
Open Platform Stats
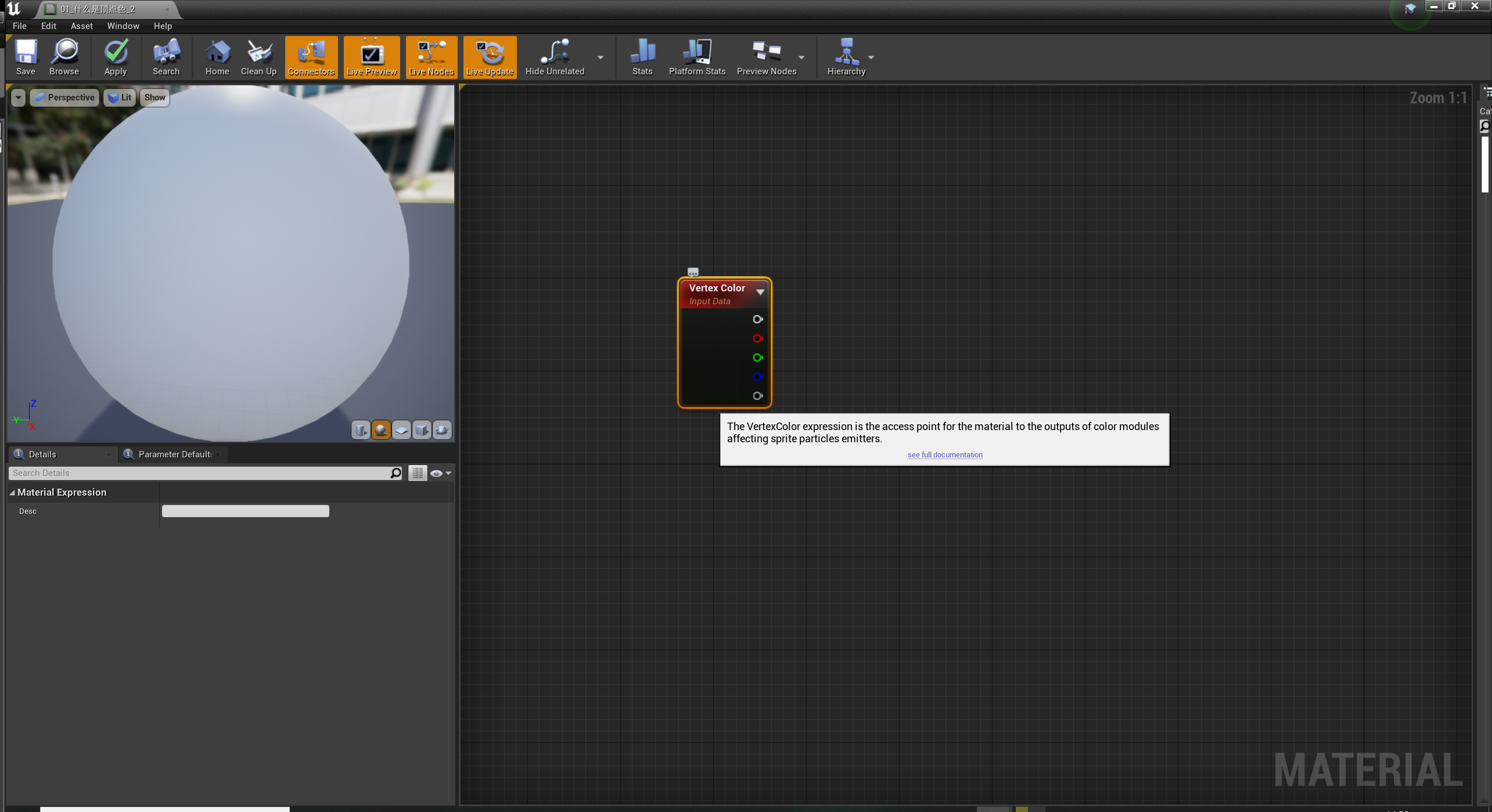point(697,57)
